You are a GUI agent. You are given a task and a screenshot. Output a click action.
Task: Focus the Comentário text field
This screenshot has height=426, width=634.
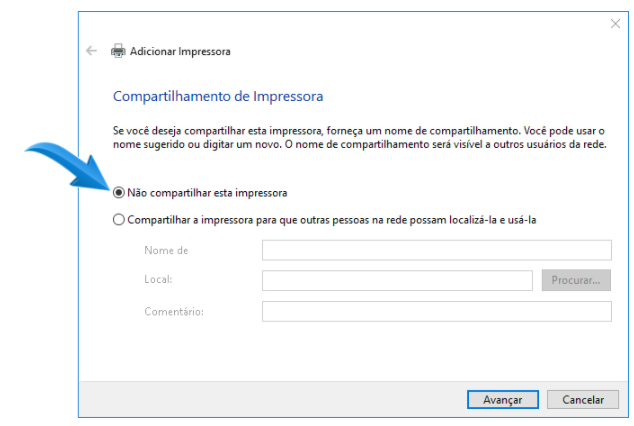click(437, 312)
